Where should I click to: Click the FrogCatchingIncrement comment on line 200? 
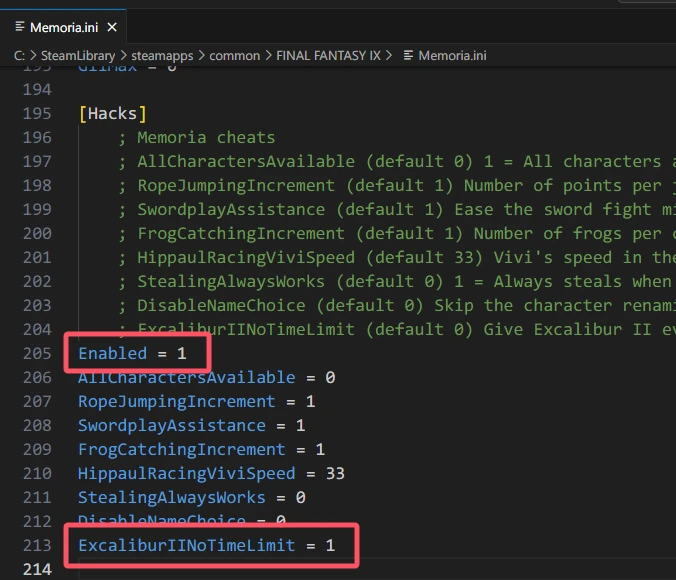point(397,234)
